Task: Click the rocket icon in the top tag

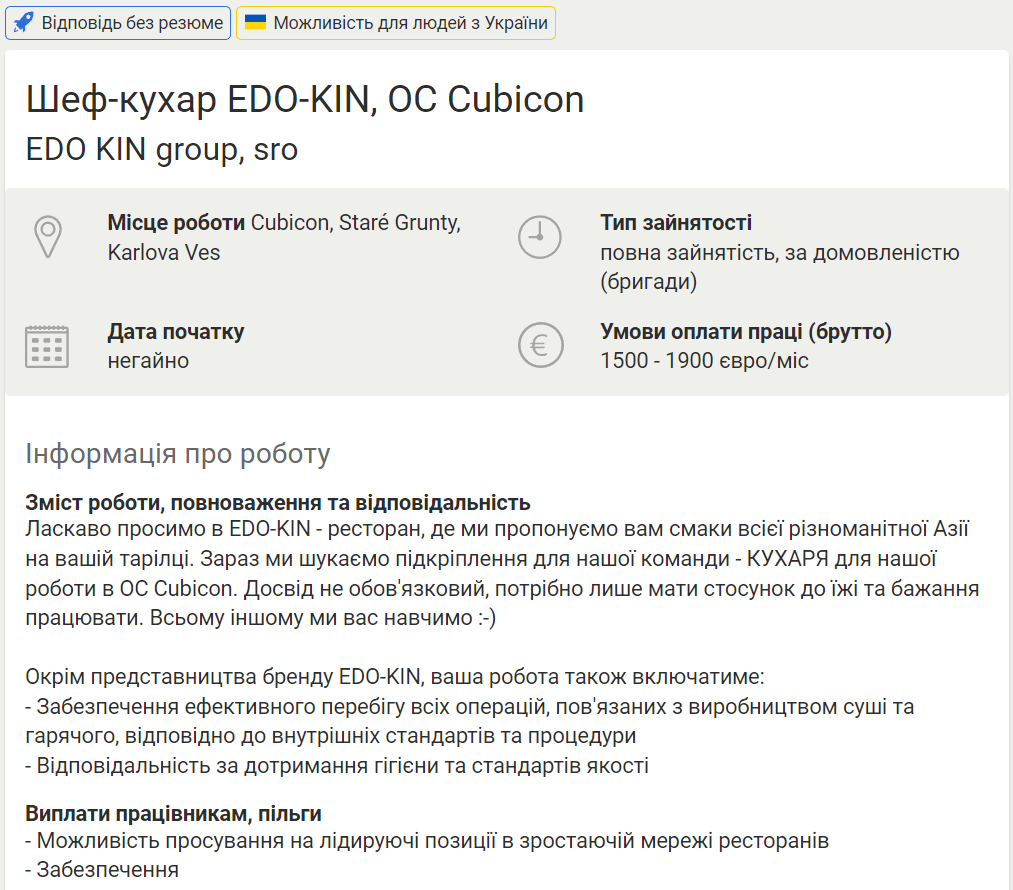Action: (23, 23)
